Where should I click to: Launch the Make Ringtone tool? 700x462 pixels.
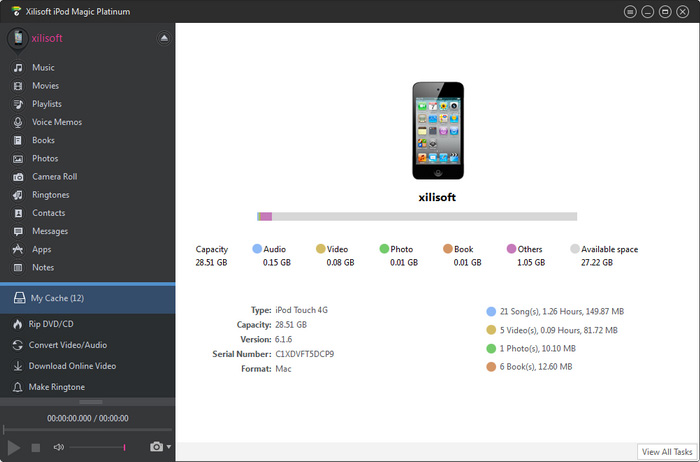(x=56, y=387)
